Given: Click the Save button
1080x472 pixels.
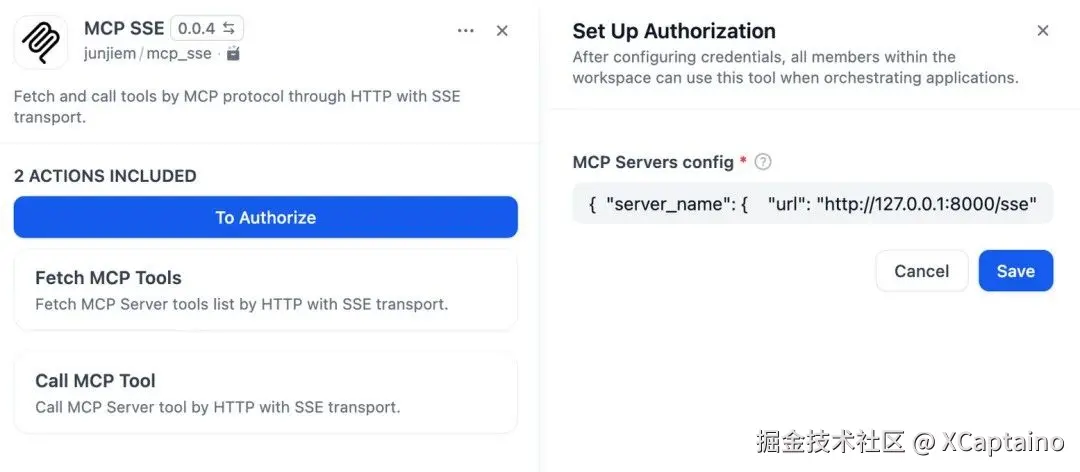Looking at the screenshot, I should 1015,271.
